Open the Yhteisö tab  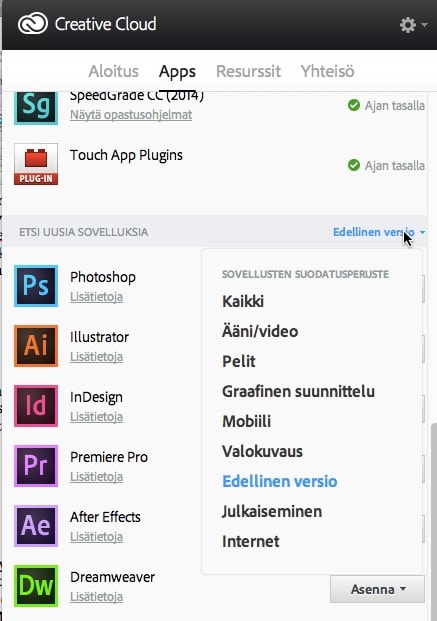point(327,71)
